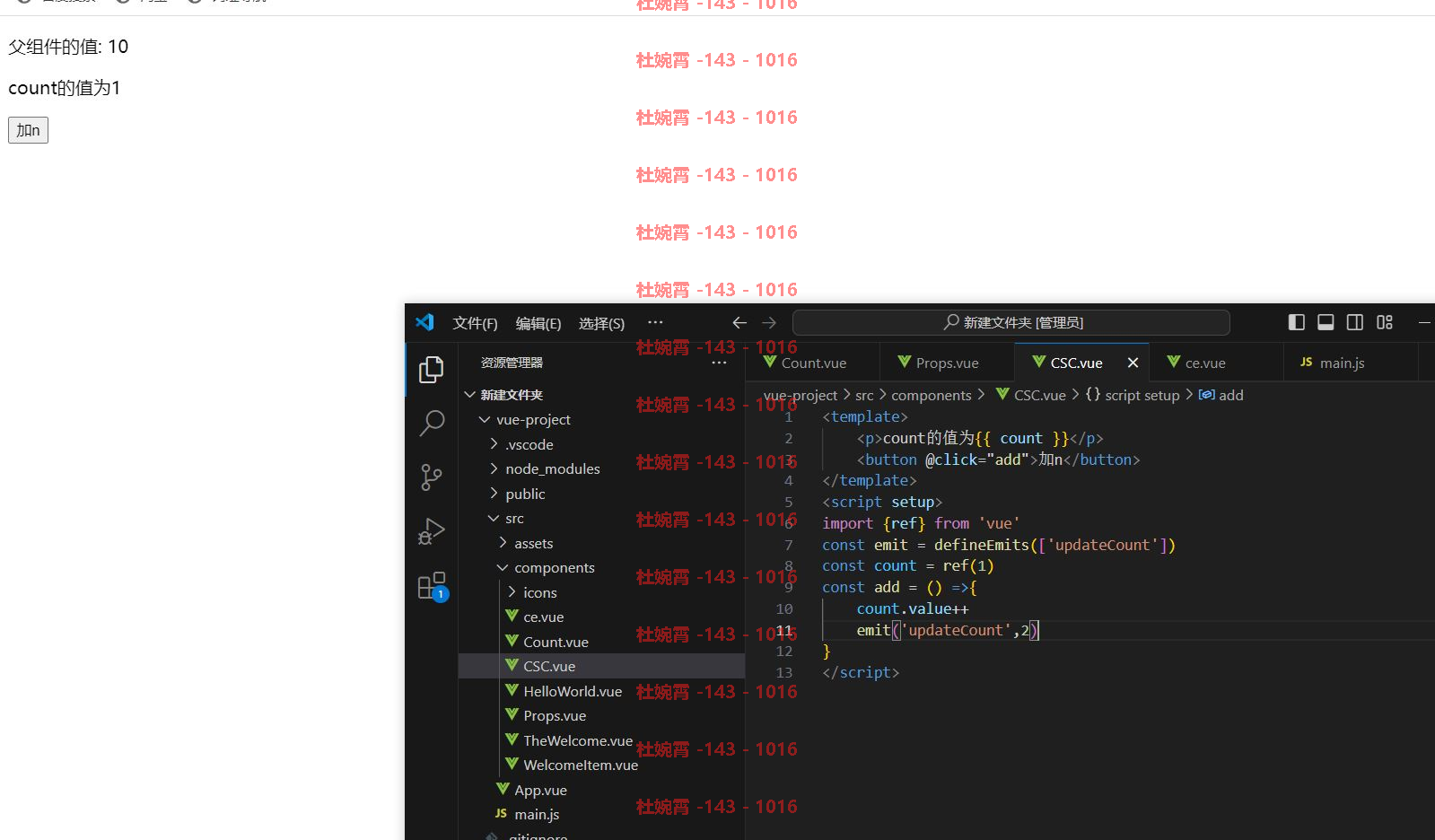Image resolution: width=1435 pixels, height=840 pixels.
Task: Open the 文件(F) menu
Action: [x=475, y=323]
